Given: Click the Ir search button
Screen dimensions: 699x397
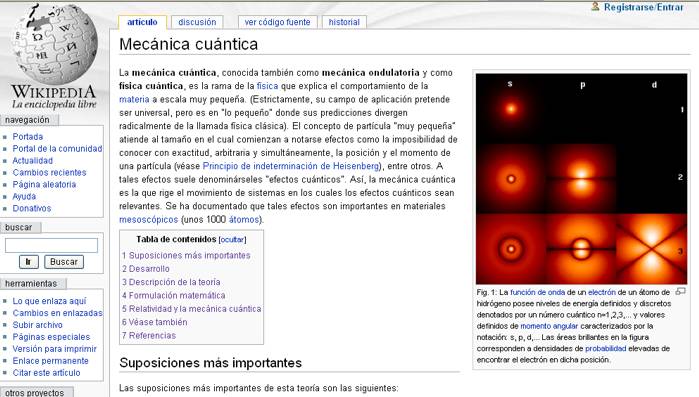Looking at the screenshot, I should pyautogui.click(x=29, y=262).
